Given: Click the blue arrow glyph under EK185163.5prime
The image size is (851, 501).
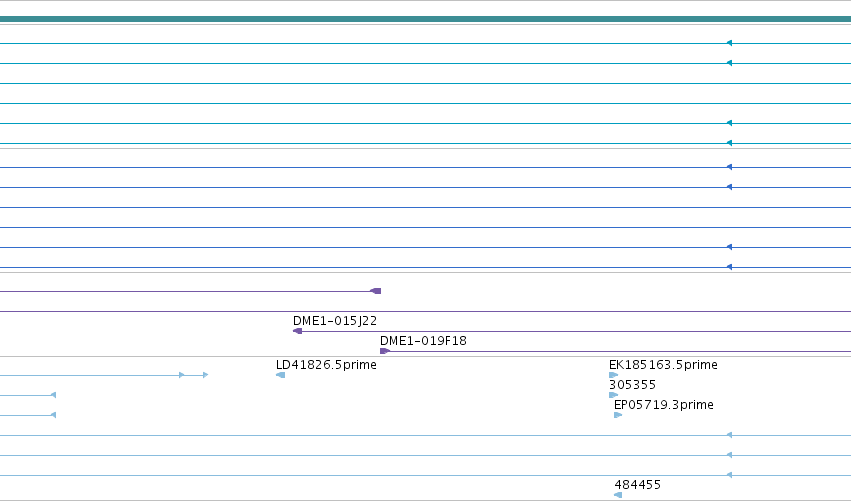Looking at the screenshot, I should 614,375.
